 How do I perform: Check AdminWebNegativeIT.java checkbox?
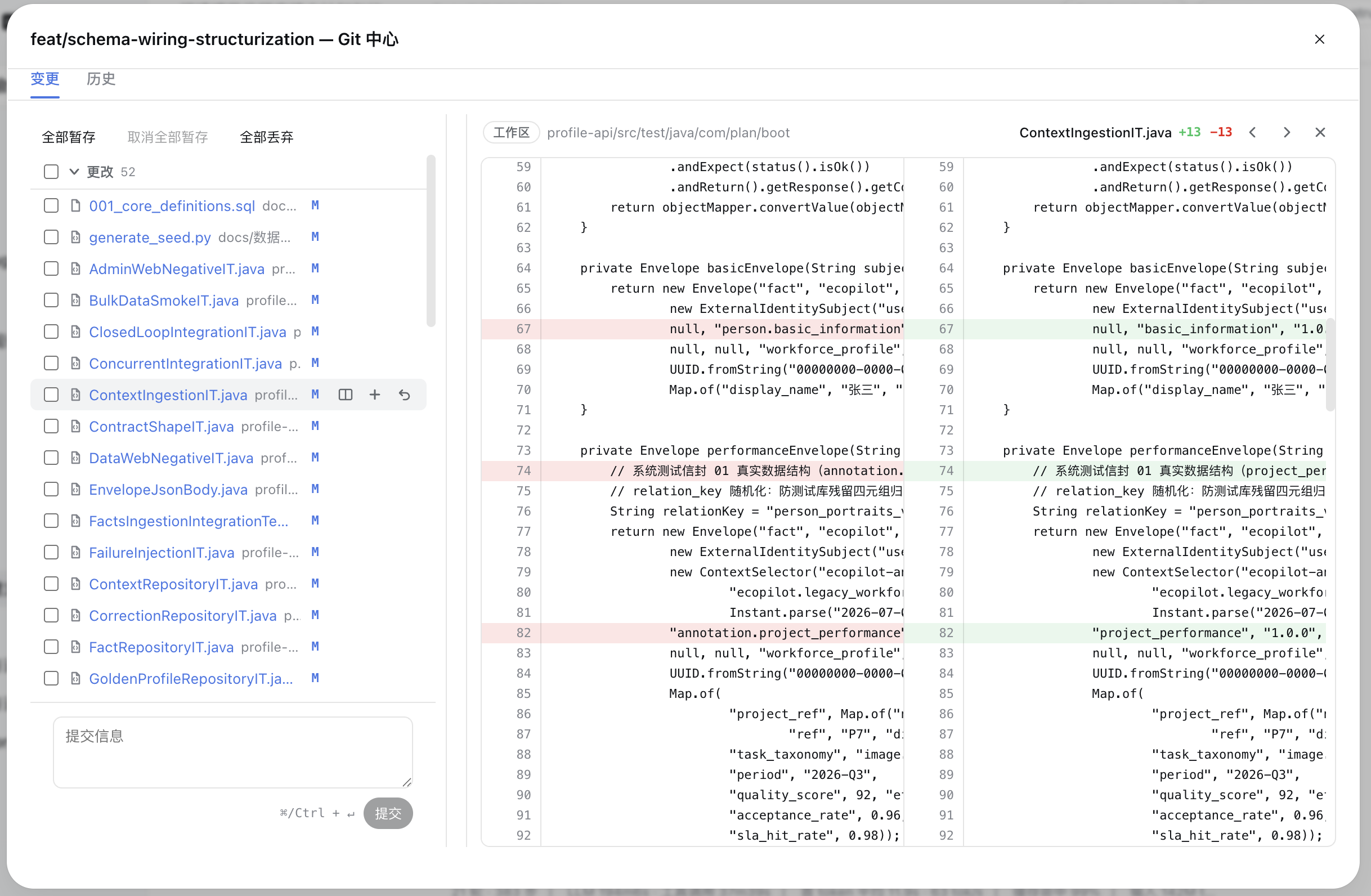point(51,268)
